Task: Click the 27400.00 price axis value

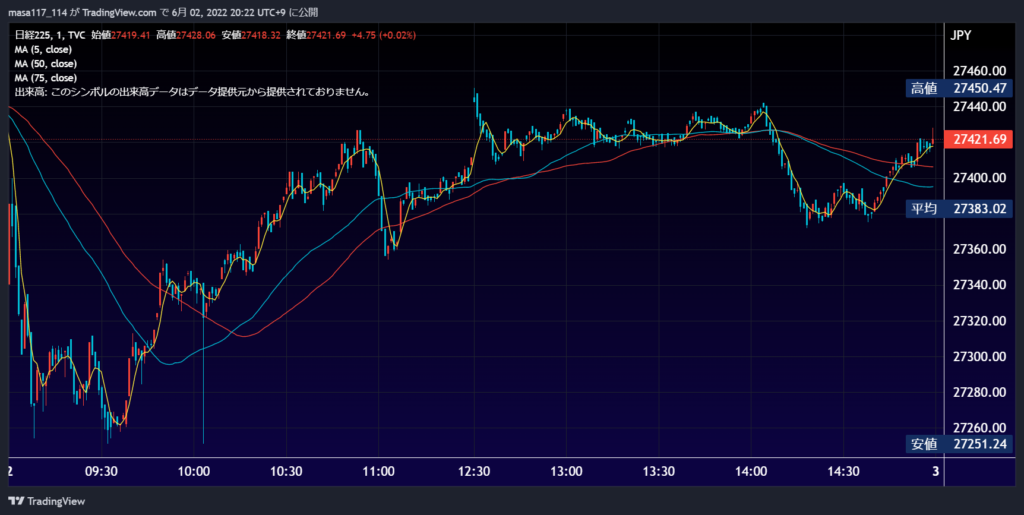Action: click(x=979, y=178)
